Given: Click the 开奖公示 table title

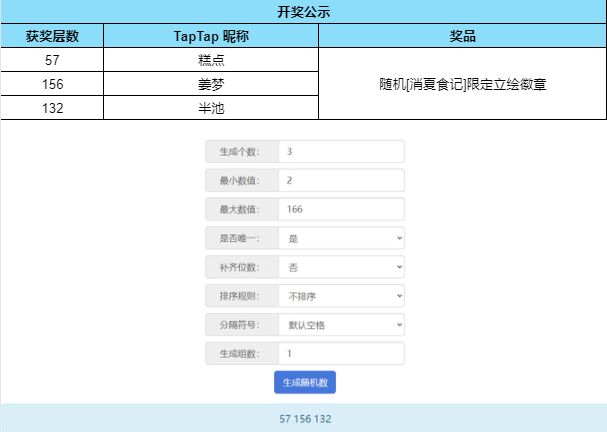Looking at the screenshot, I should (304, 12).
